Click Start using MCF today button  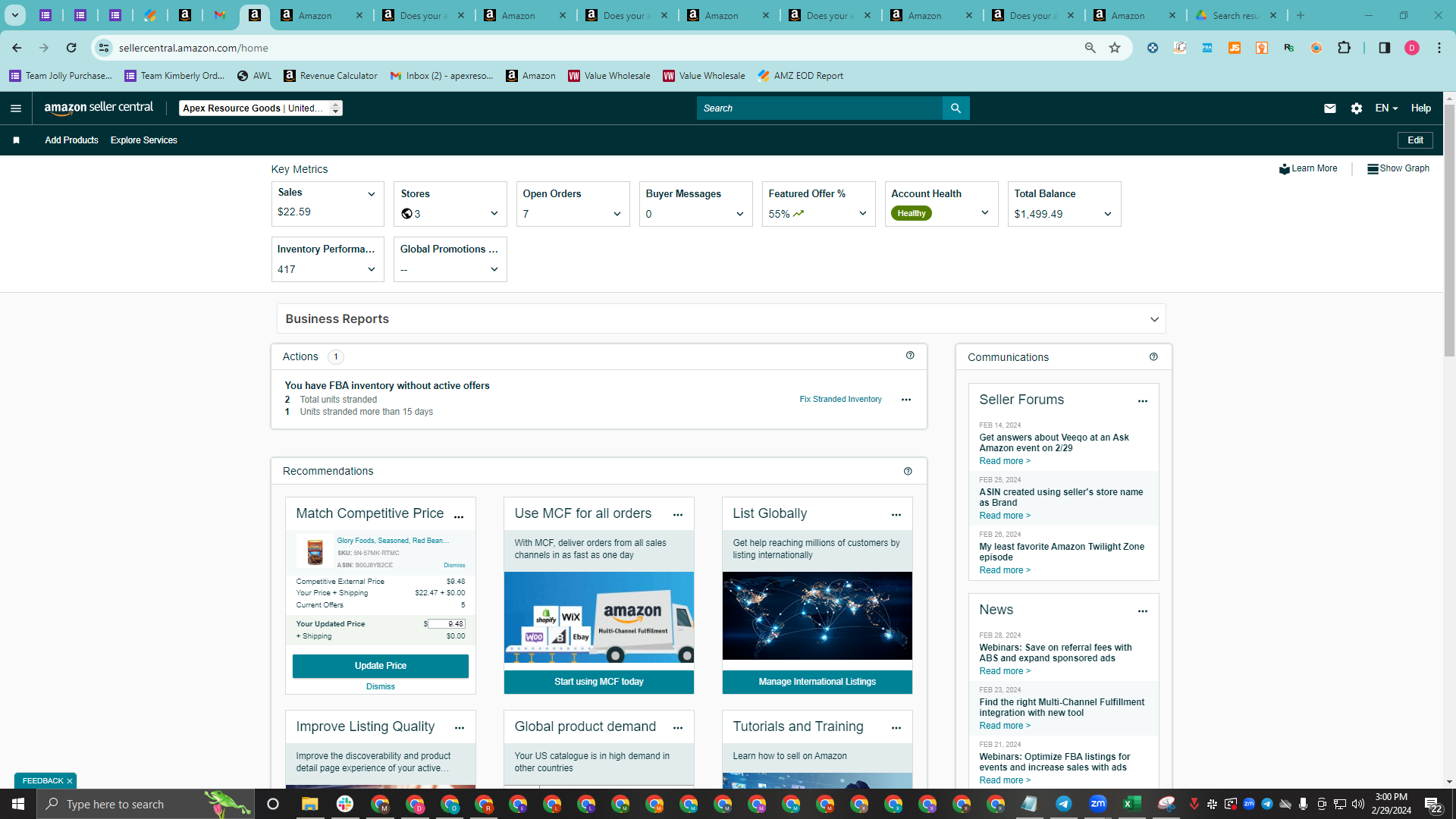[599, 682]
